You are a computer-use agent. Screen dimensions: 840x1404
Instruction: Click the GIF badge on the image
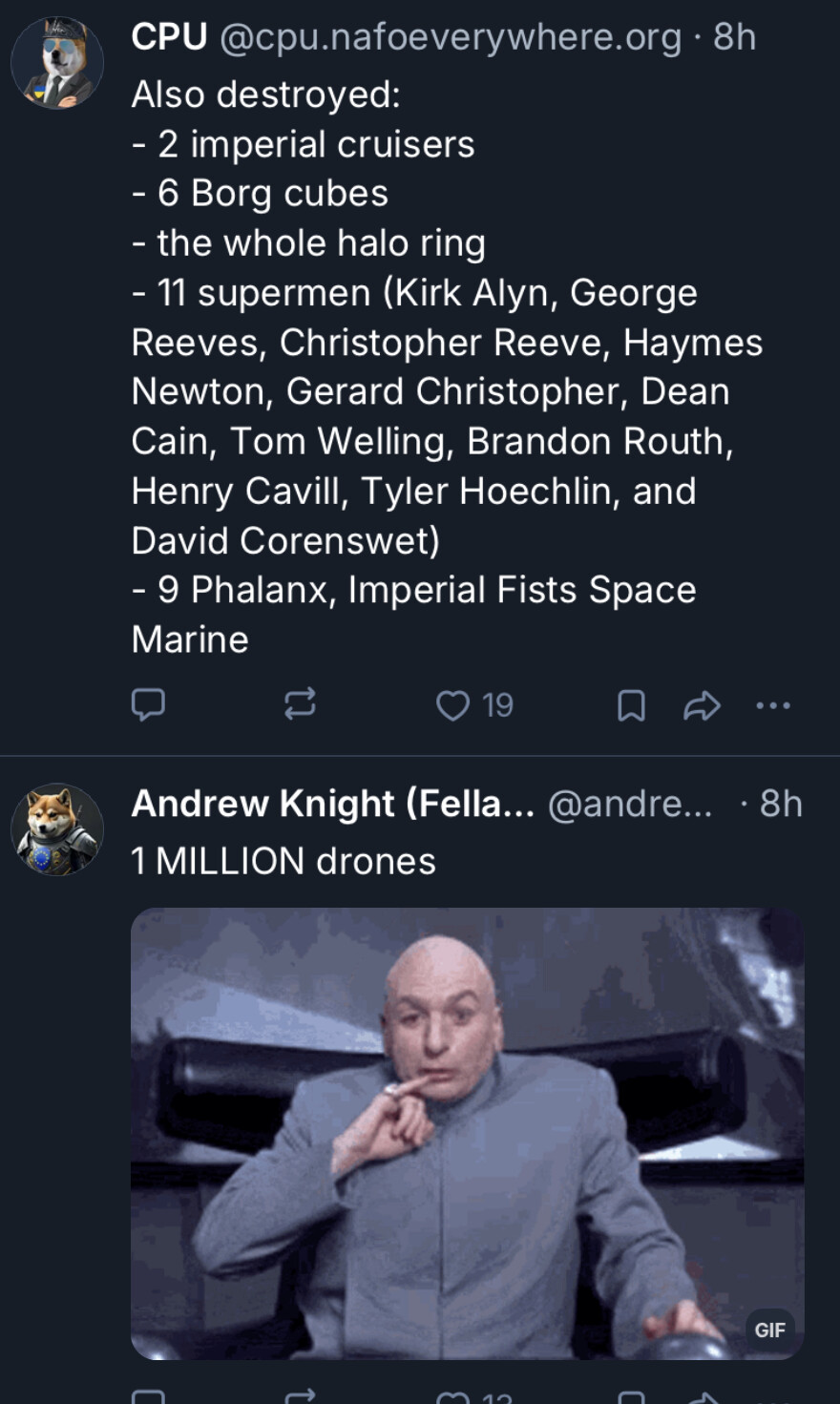coord(769,1330)
